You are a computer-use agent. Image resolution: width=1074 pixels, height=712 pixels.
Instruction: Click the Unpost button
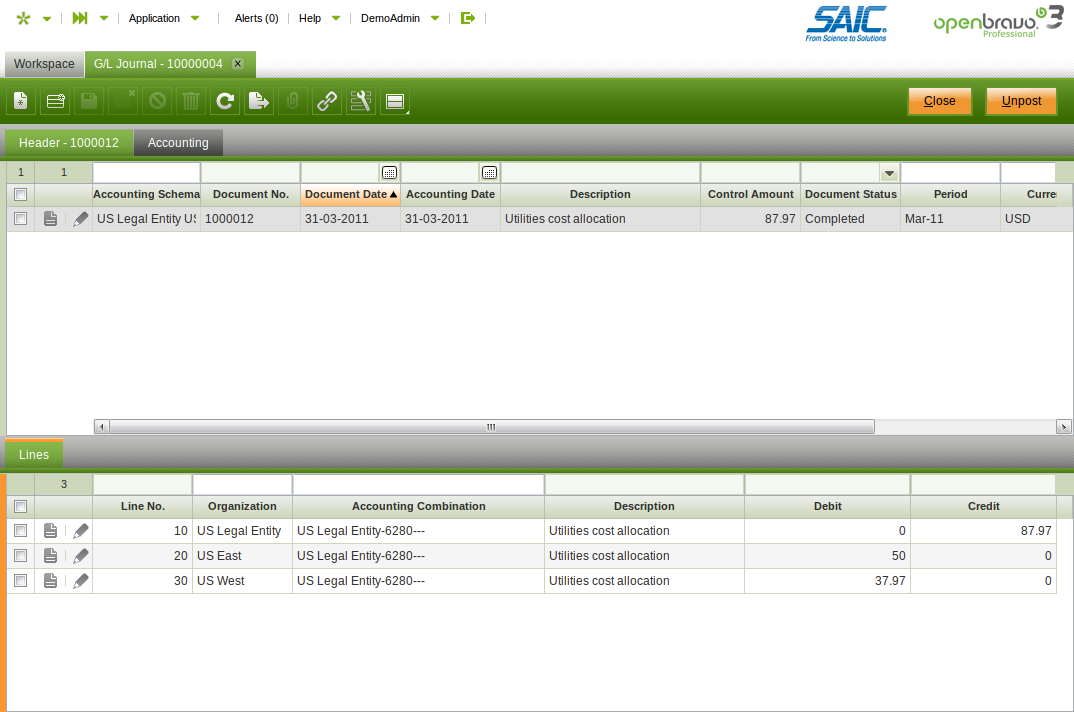[1021, 101]
